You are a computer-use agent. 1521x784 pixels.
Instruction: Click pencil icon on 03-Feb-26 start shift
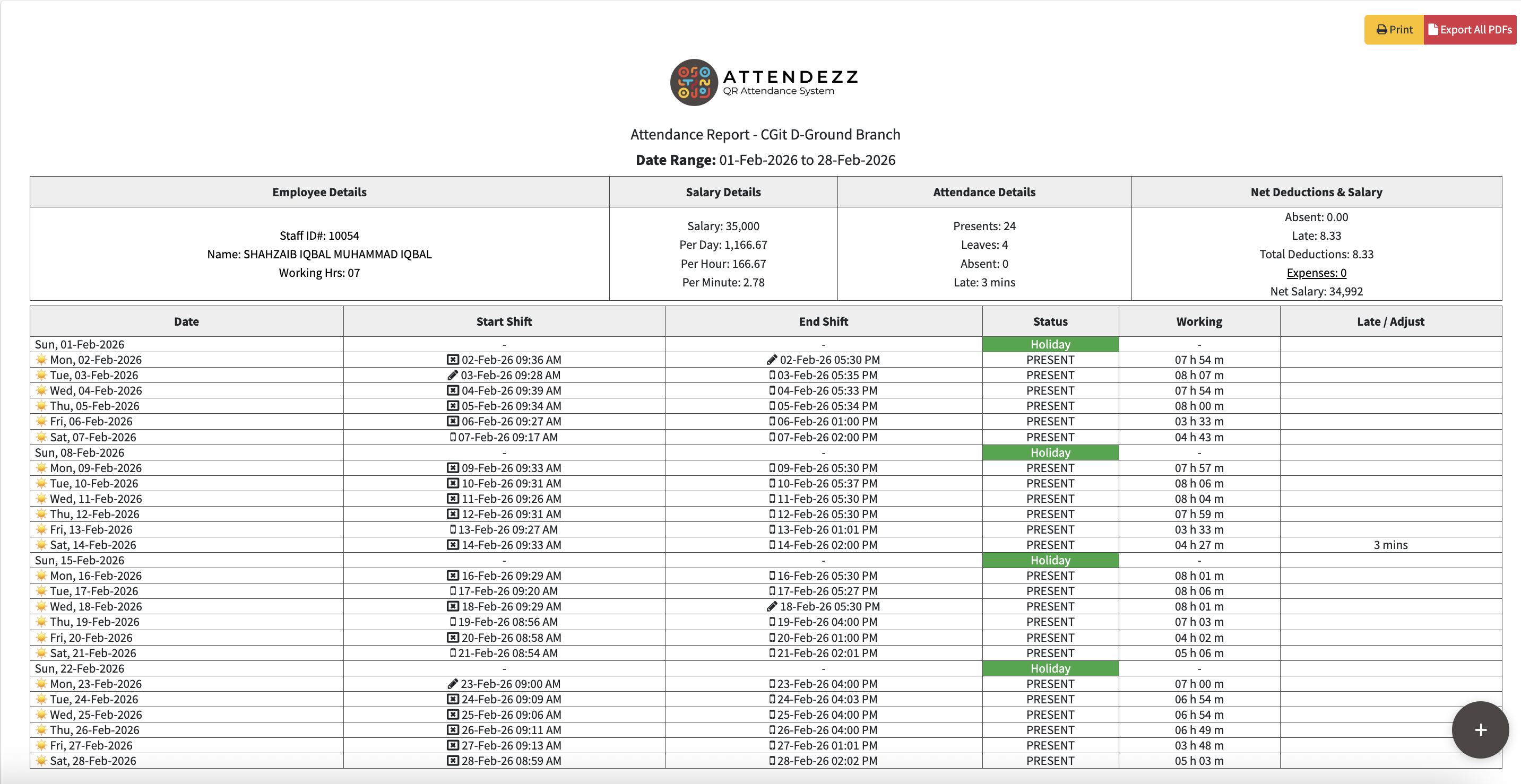pos(452,376)
